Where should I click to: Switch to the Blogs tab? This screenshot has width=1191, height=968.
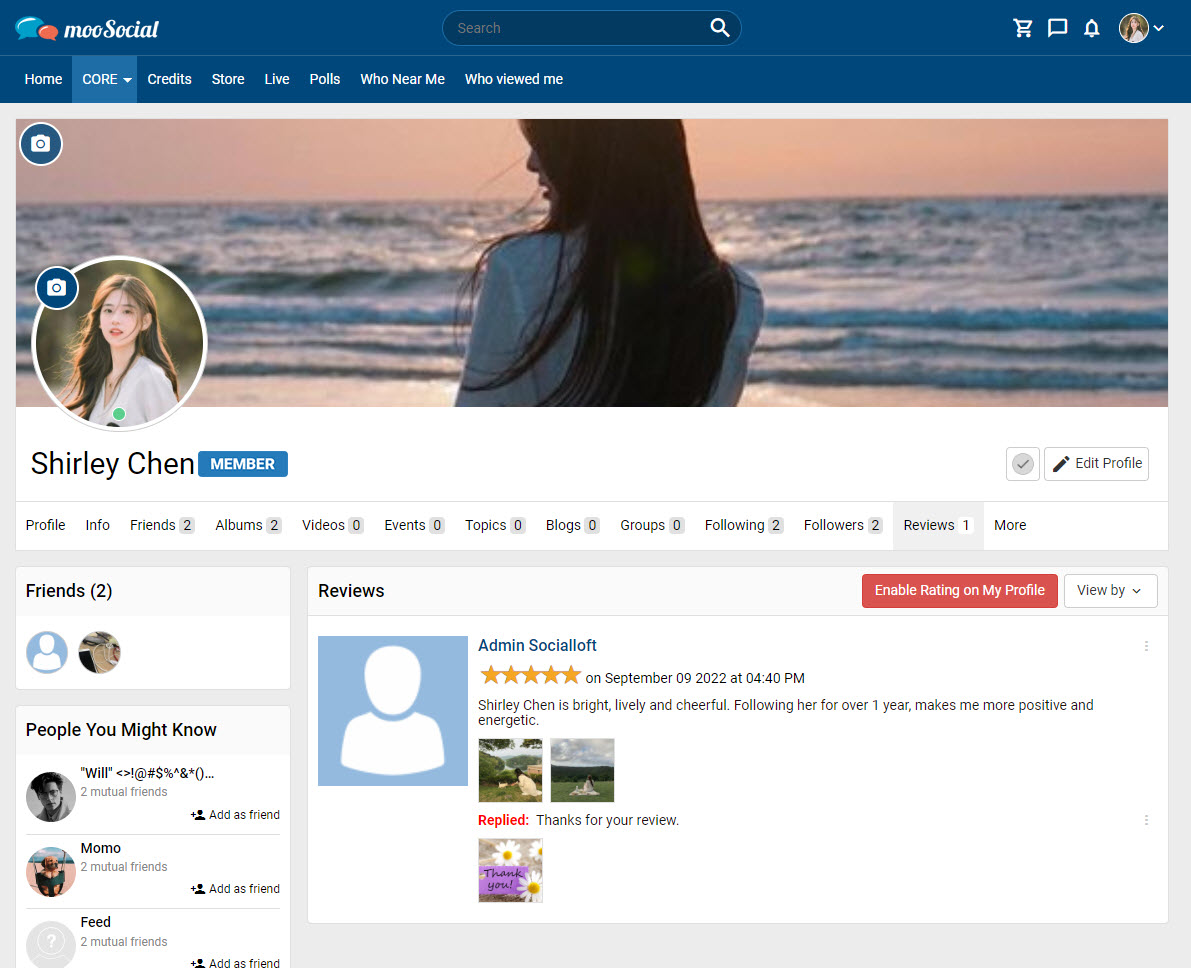click(573, 525)
